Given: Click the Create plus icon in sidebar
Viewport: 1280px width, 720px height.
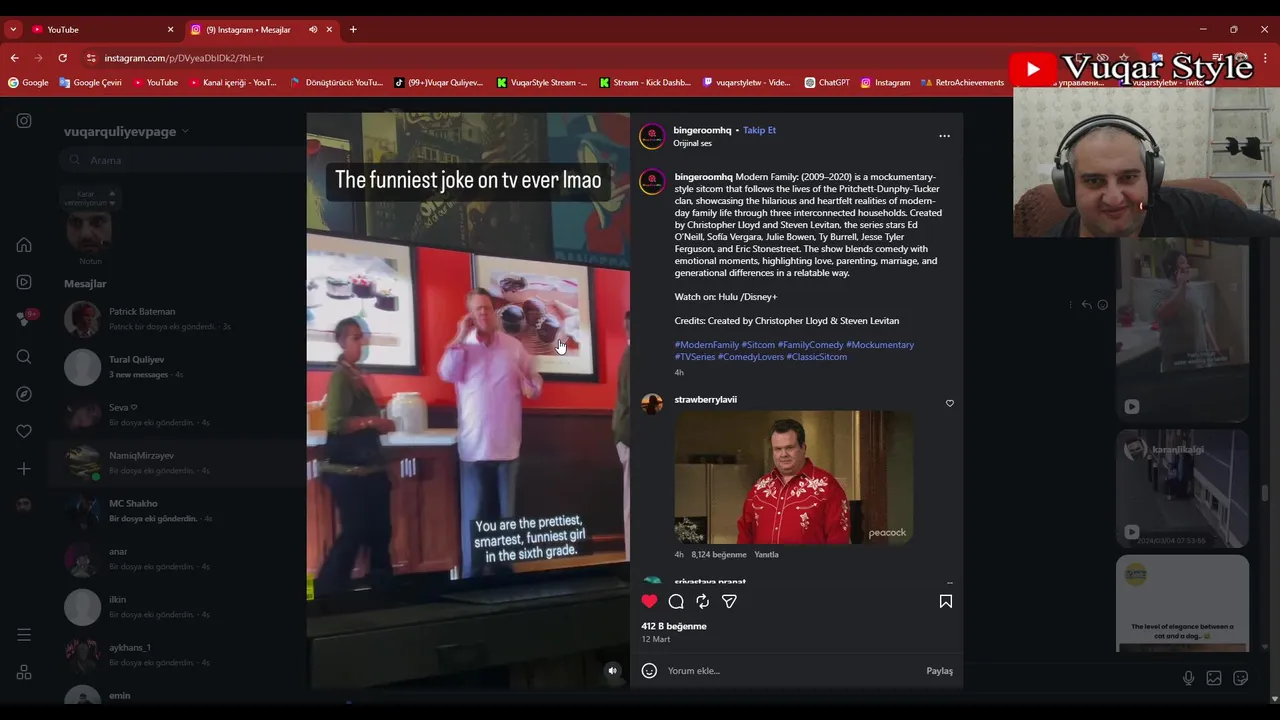Looking at the screenshot, I should pos(24,469).
